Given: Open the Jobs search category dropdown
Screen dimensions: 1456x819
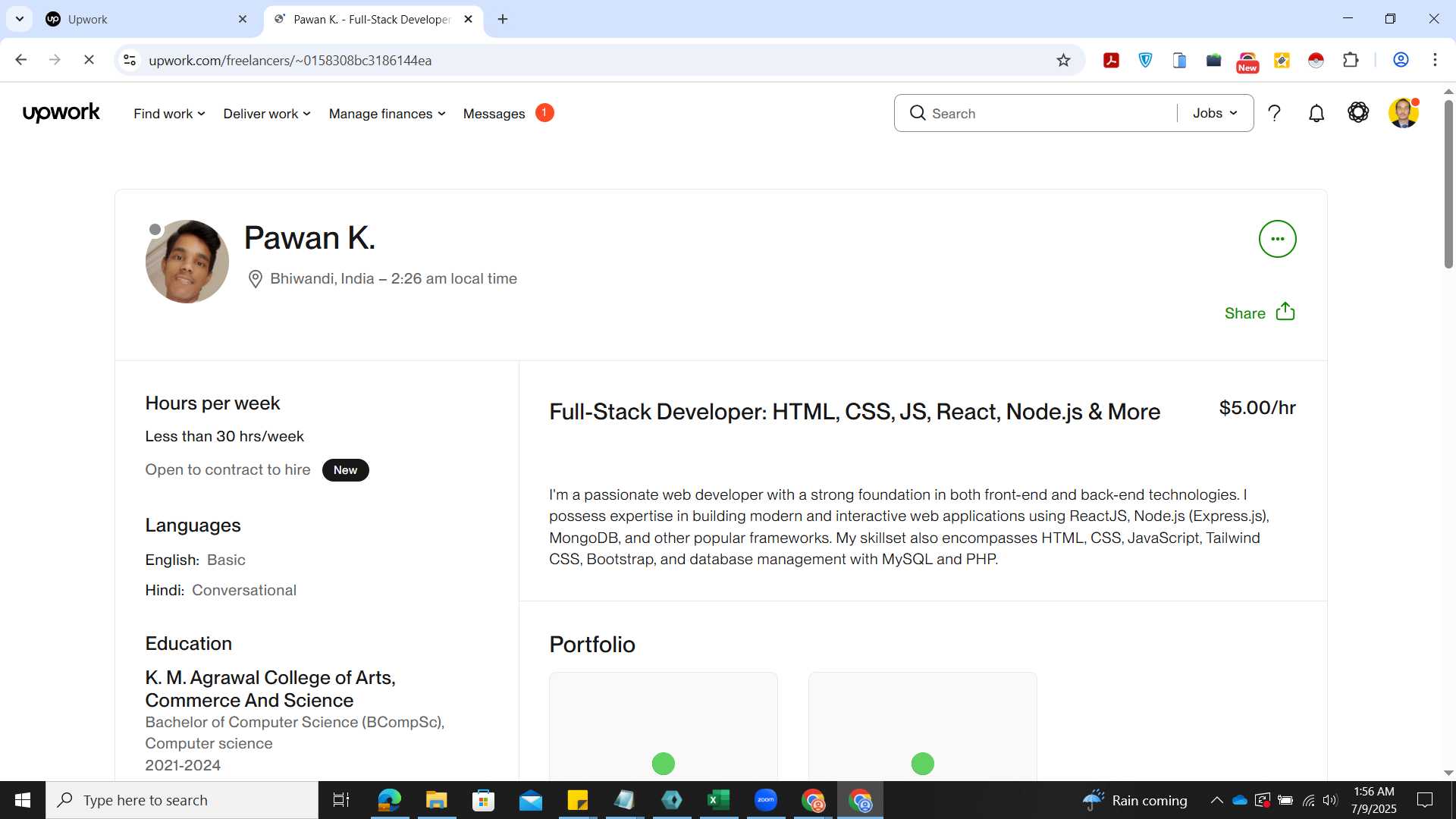Looking at the screenshot, I should [1215, 113].
